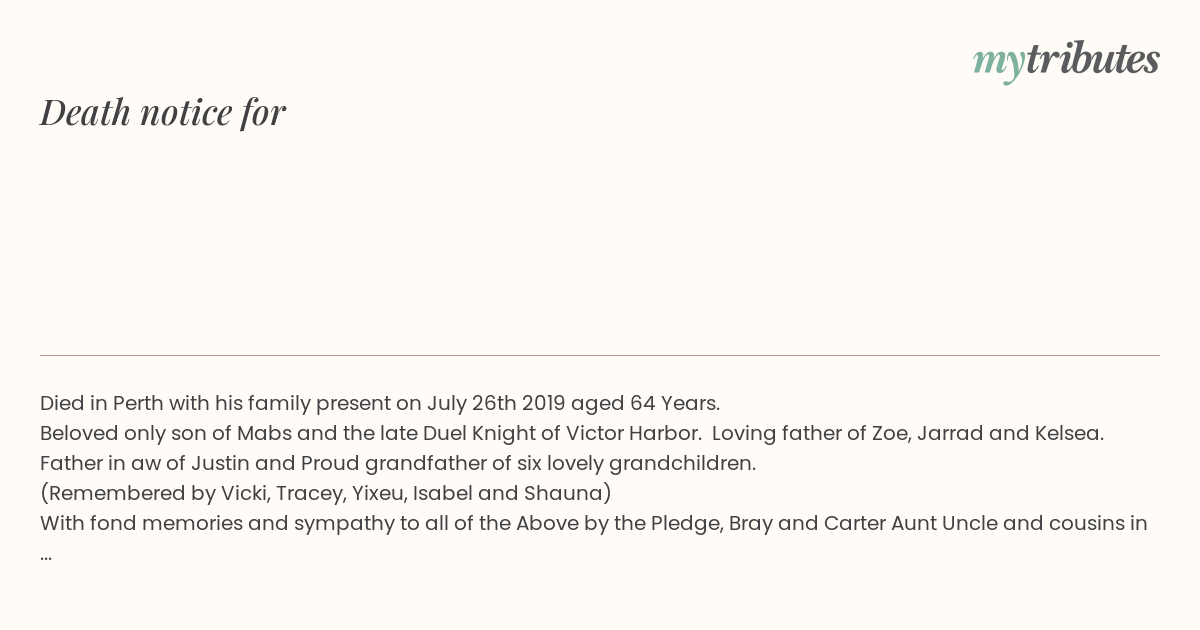Click the horizontal divider line
This screenshot has width=1200, height=630.
pos(600,355)
